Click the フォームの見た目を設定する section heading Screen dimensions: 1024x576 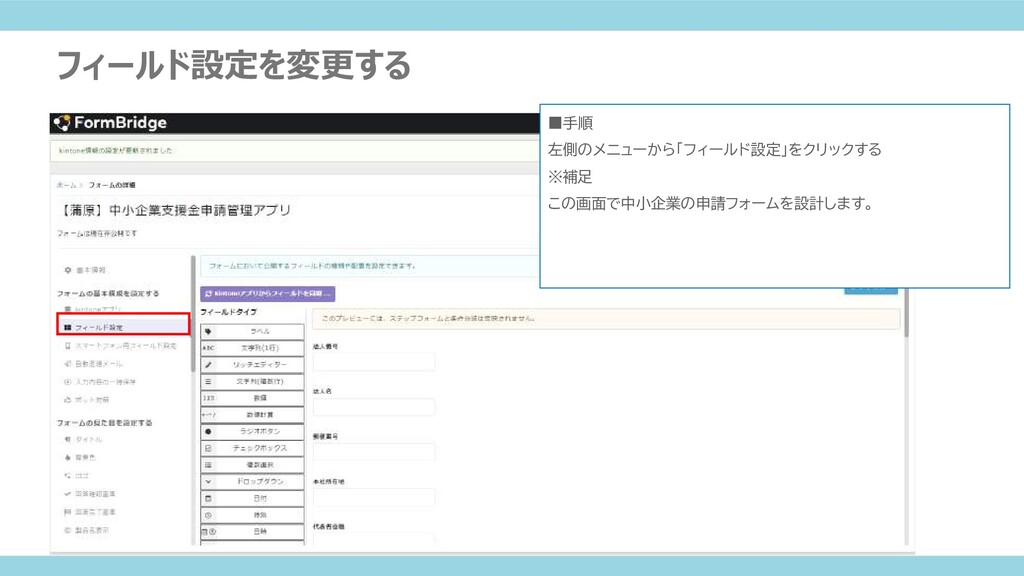(104, 423)
